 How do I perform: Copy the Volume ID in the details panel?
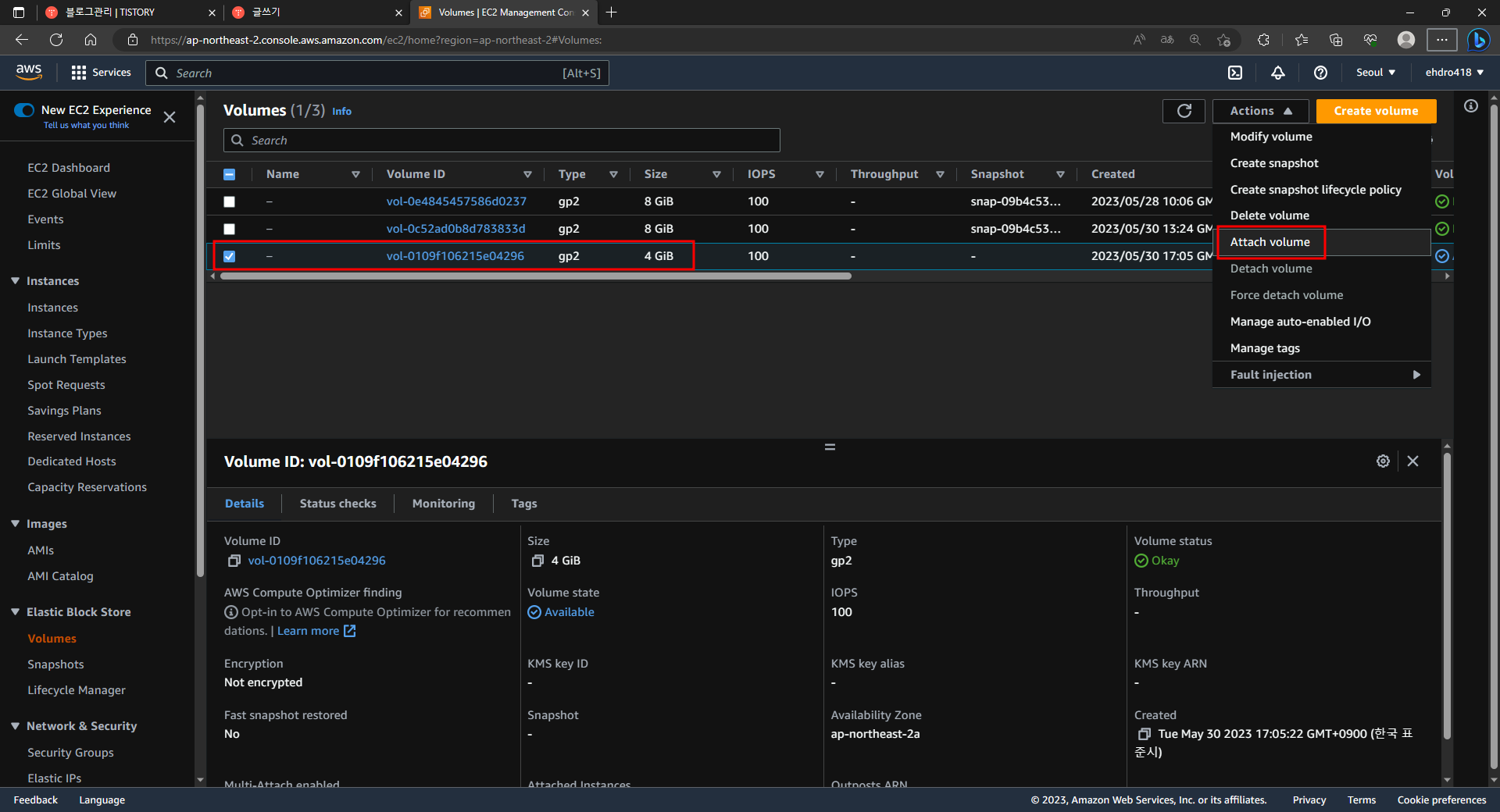tap(234, 561)
